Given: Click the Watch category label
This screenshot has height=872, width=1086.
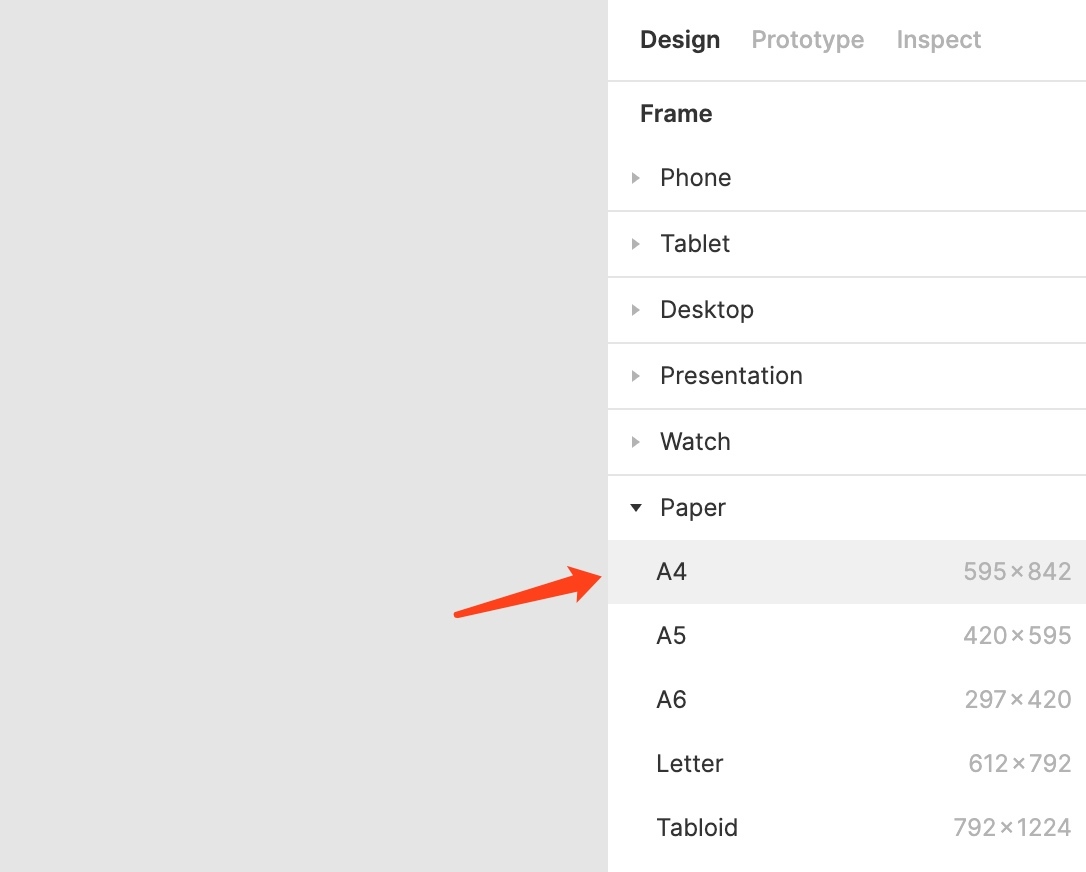Looking at the screenshot, I should [695, 442].
